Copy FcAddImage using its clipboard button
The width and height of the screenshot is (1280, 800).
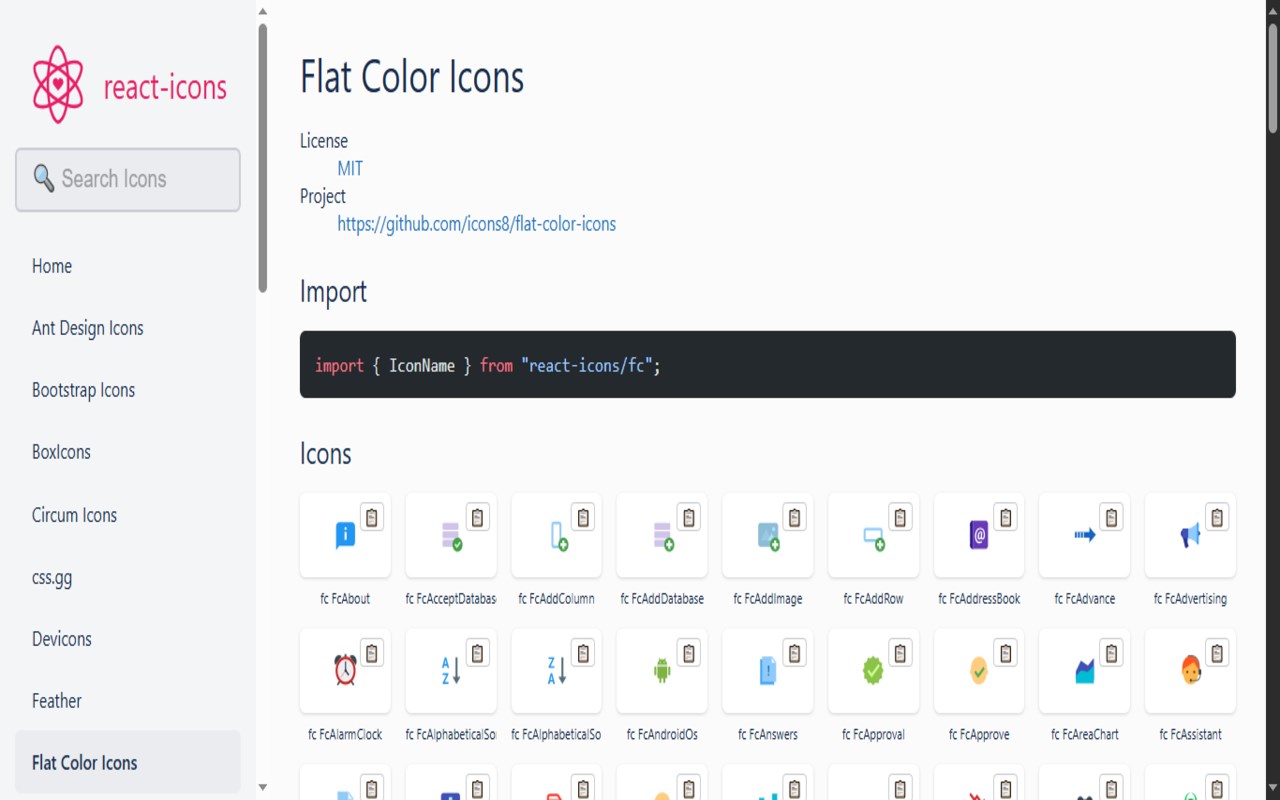point(795,517)
